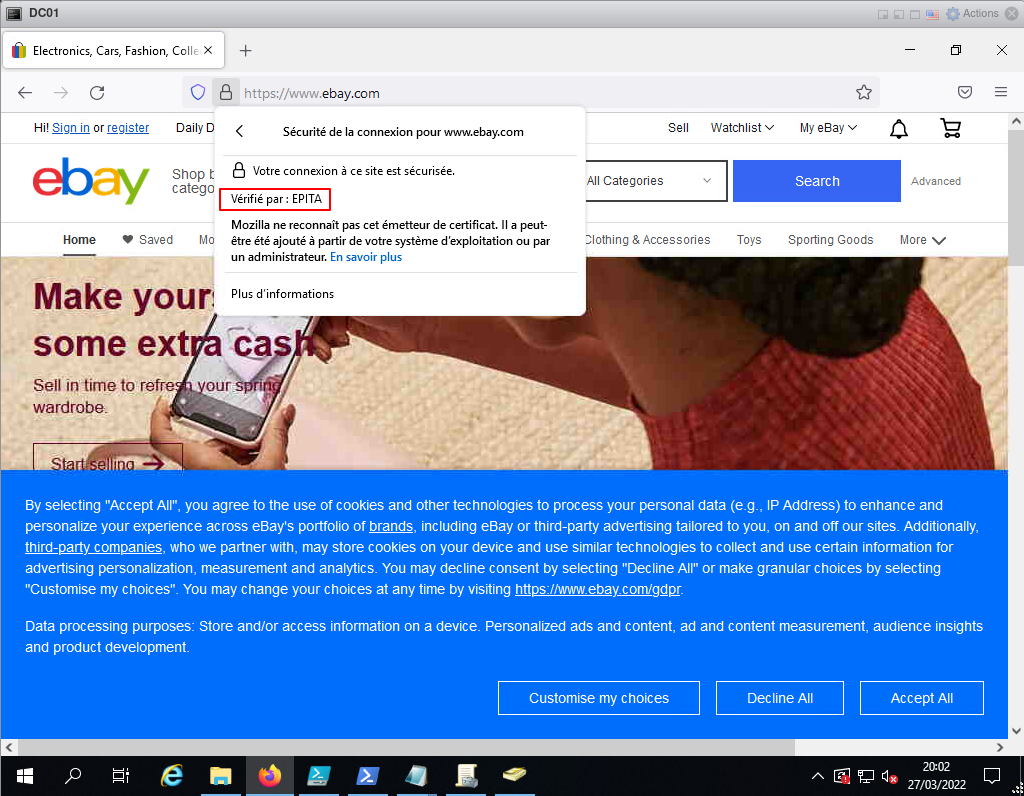Expand the My eBay dropdown
Viewport: 1024px width, 796px height.
(x=828, y=128)
